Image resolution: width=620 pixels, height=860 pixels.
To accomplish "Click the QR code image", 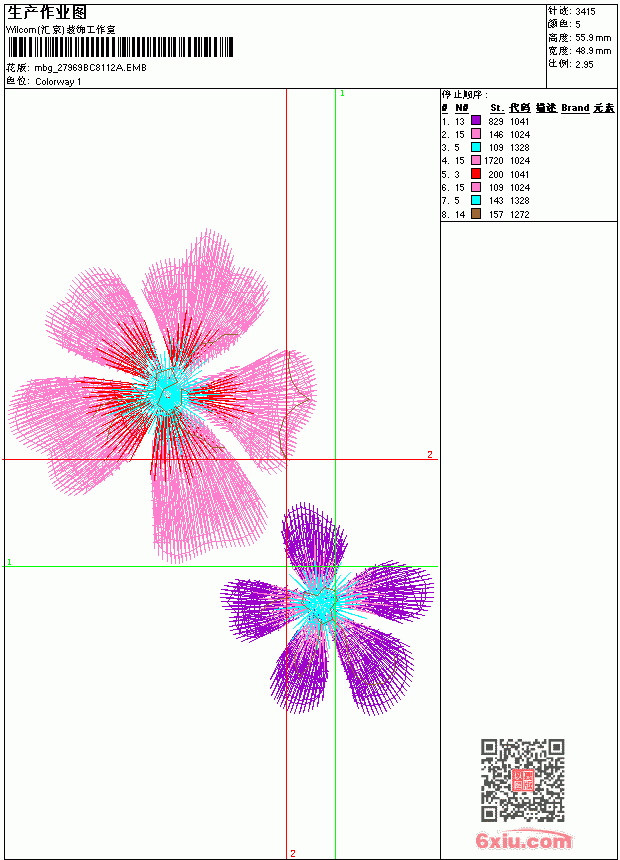I will tap(523, 779).
